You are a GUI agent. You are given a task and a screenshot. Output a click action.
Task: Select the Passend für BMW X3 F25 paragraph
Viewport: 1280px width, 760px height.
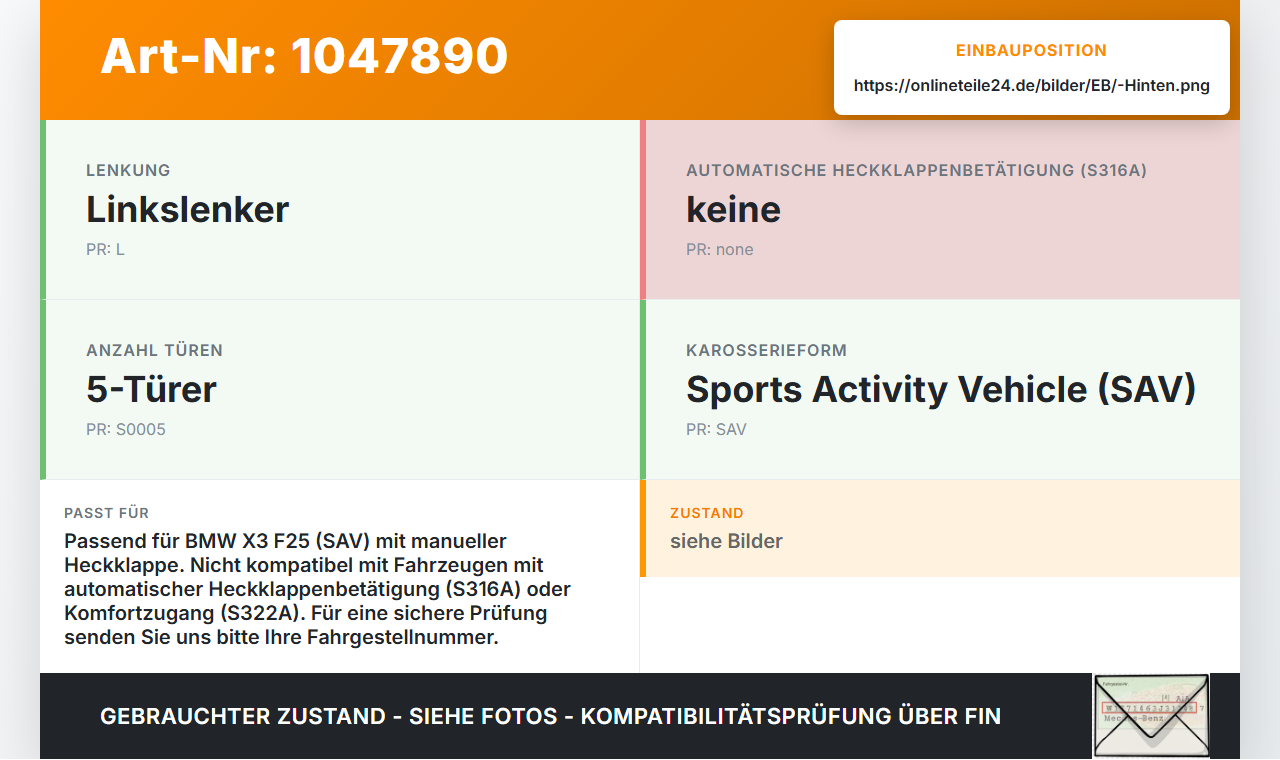point(318,589)
